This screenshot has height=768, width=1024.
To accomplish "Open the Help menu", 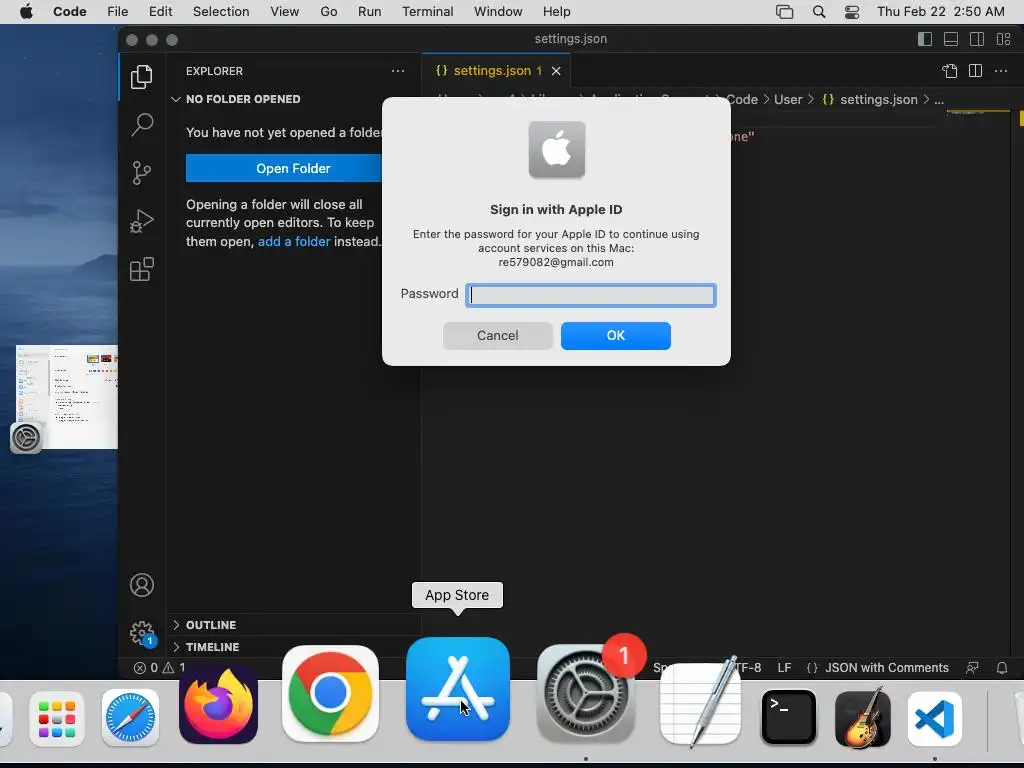I will pos(556,12).
